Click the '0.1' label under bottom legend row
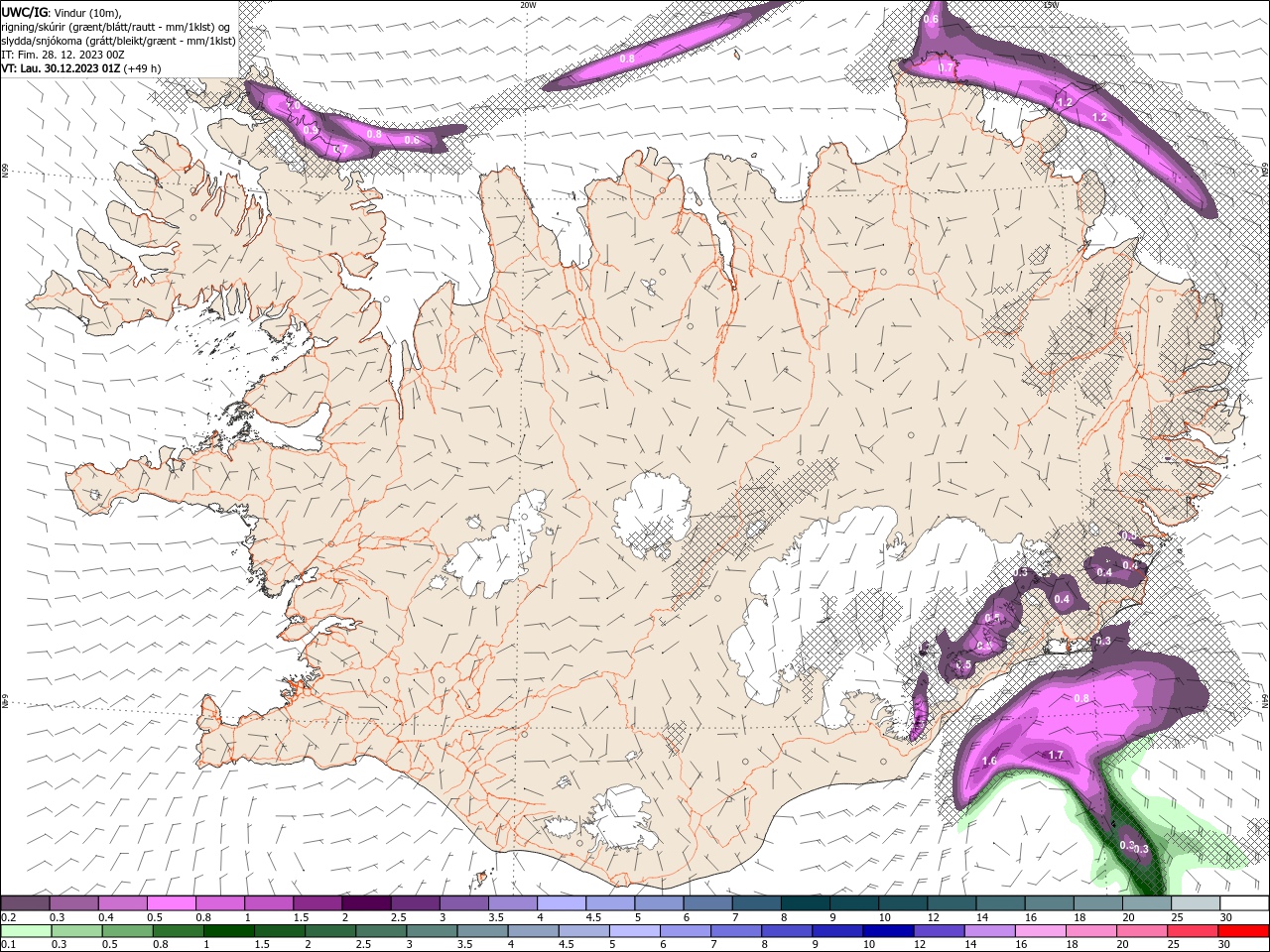This screenshot has width=1270, height=952. pyautogui.click(x=9, y=945)
